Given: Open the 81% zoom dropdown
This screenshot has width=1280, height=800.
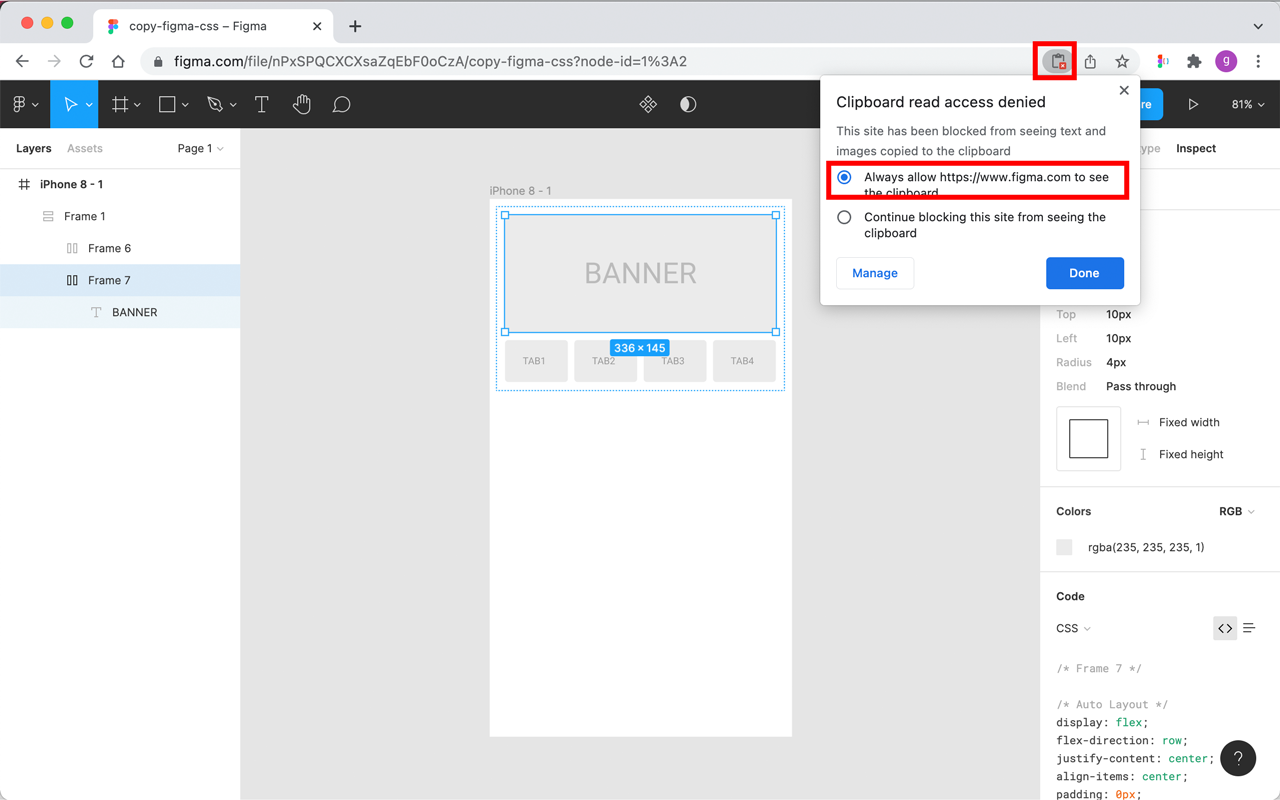Looking at the screenshot, I should tap(1247, 104).
